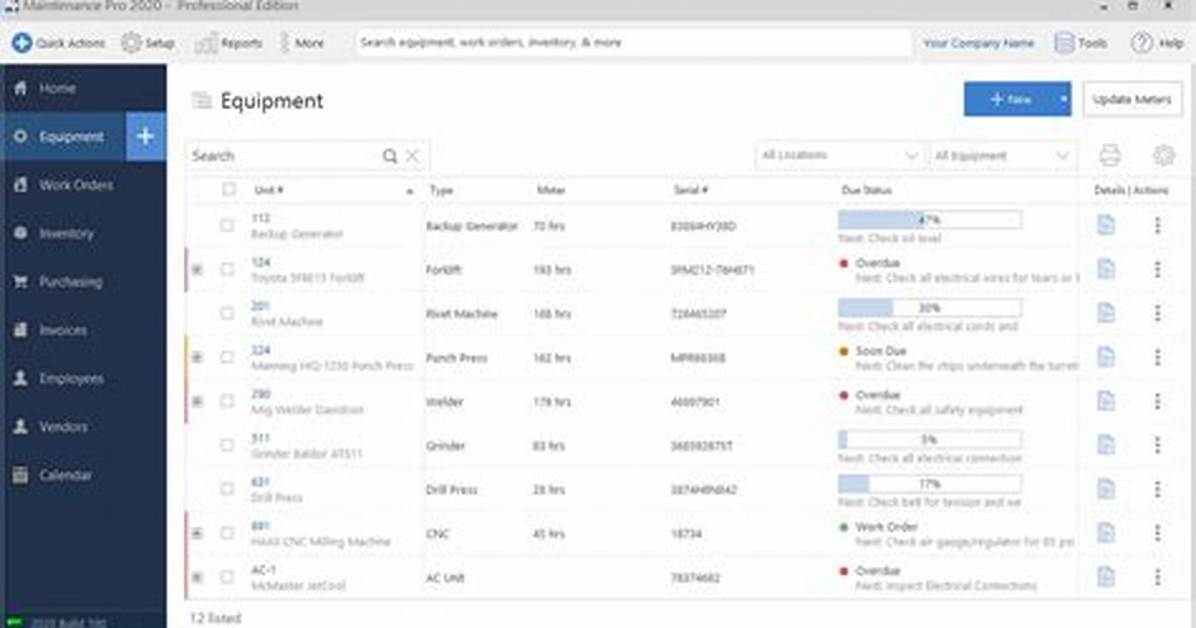Viewport: 1196px width, 628px height.
Task: Expand the row for unit AC-1
Action: click(198, 578)
